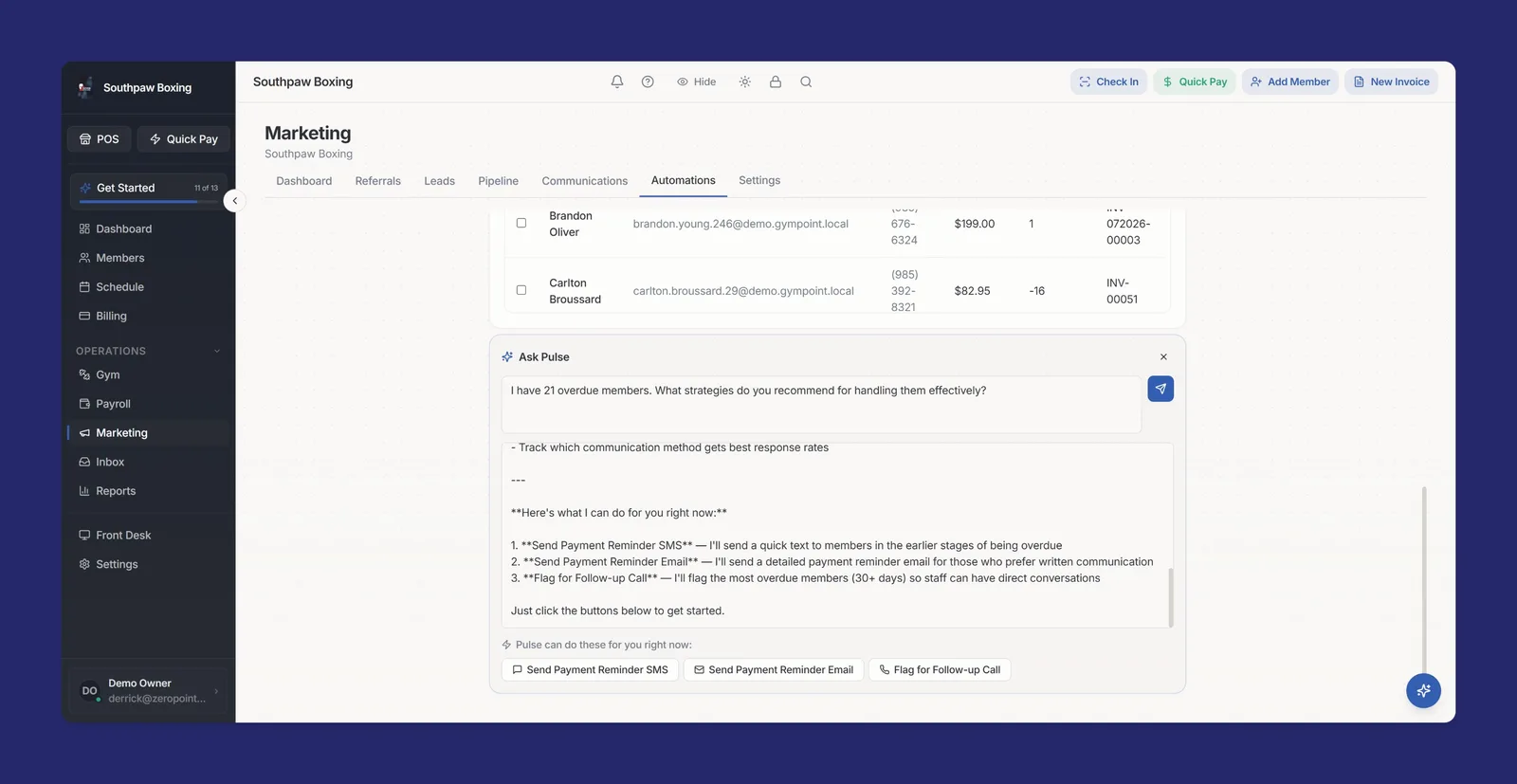This screenshot has width=1517, height=784.
Task: Click the Get Started progress bar
Action: (x=149, y=202)
